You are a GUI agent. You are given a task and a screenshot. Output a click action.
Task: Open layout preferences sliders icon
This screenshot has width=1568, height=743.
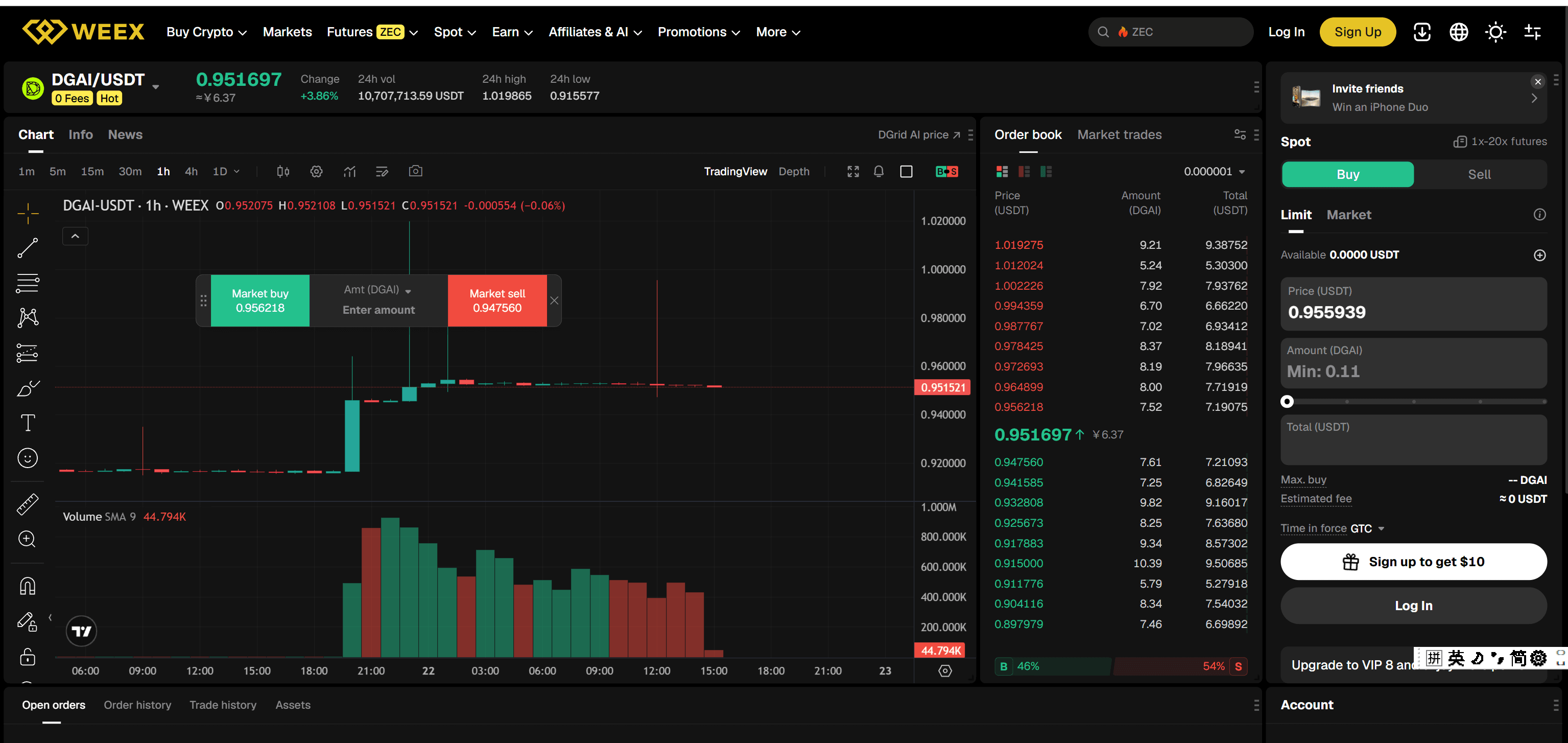point(1533,32)
